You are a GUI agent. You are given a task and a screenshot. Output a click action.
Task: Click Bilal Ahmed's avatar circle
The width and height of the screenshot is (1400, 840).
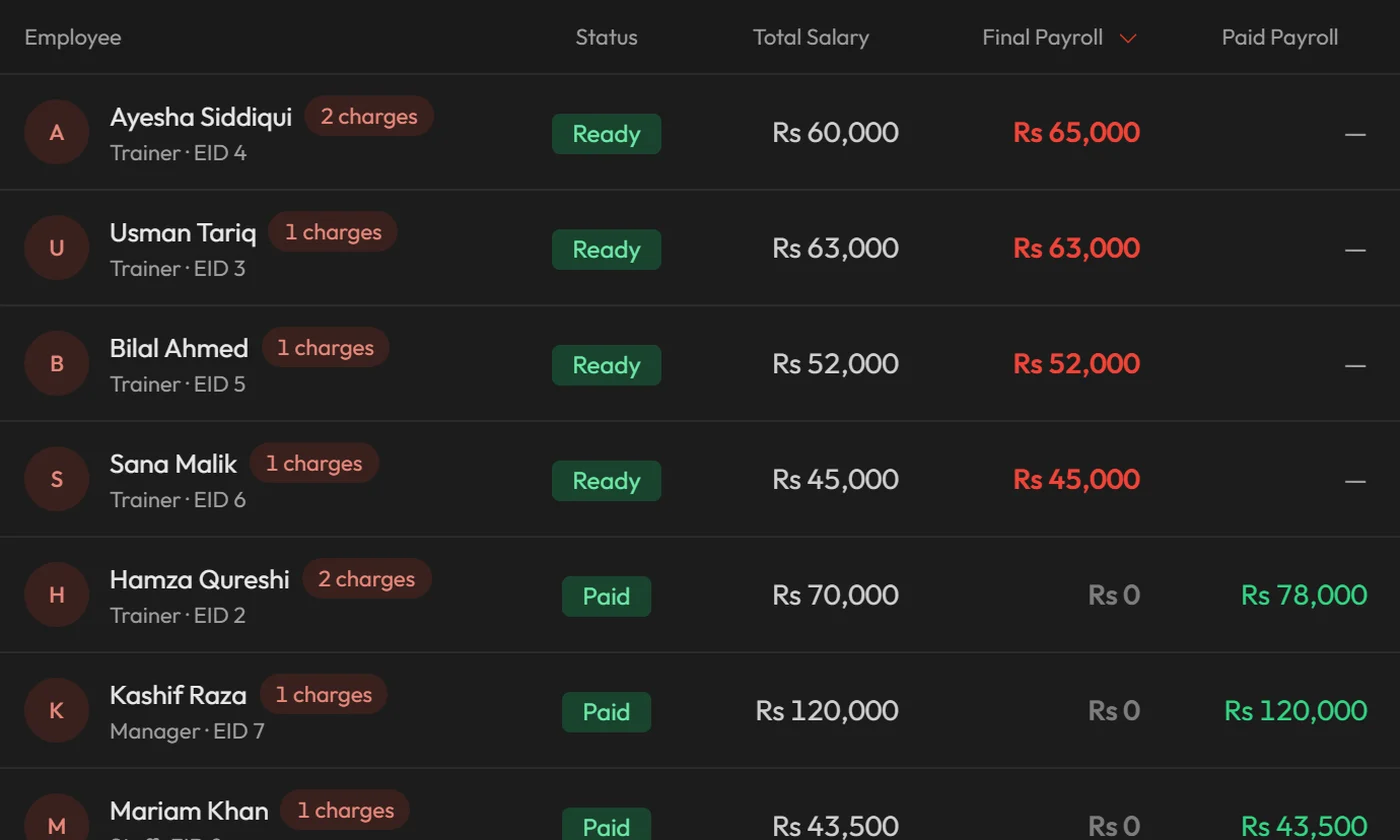[57, 363]
